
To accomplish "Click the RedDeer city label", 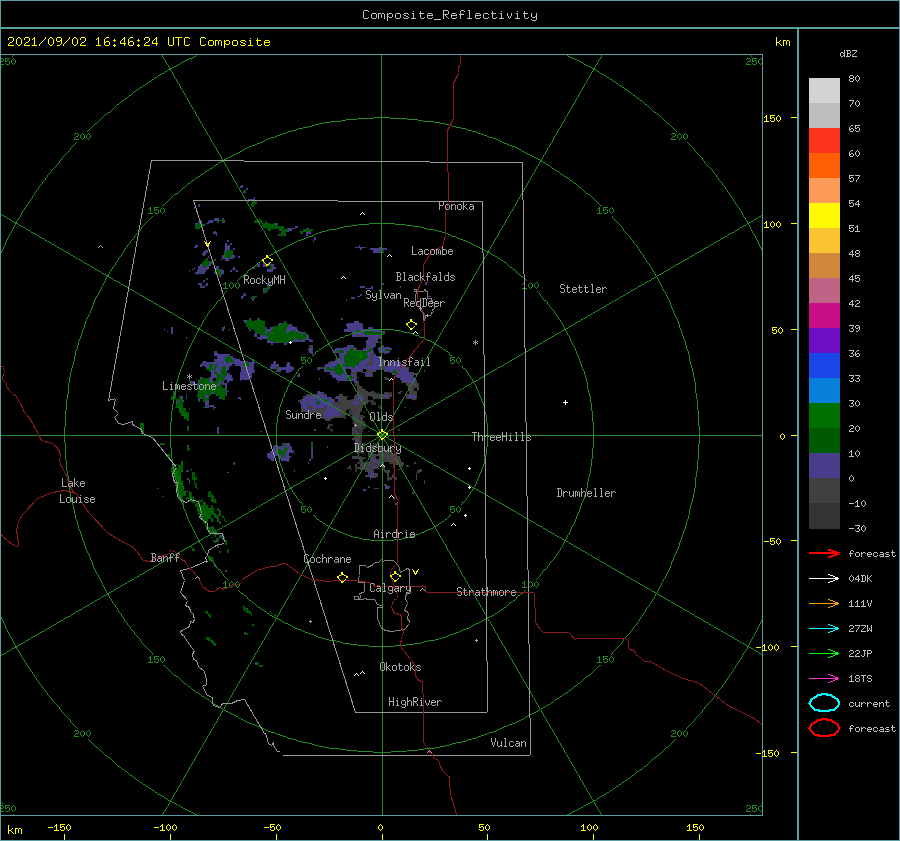I will pos(424,303).
